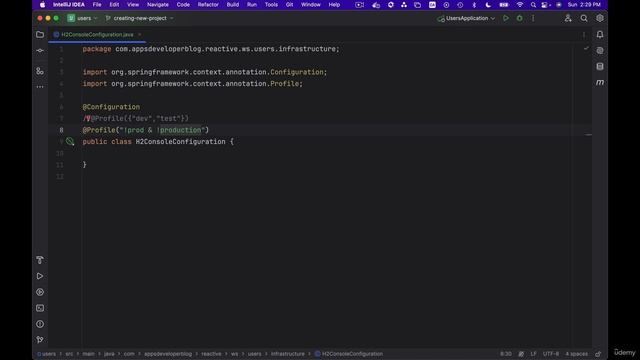Select the H2ConsoleConfiguration.java editor tab
The width and height of the screenshot is (640, 360).
97,35
